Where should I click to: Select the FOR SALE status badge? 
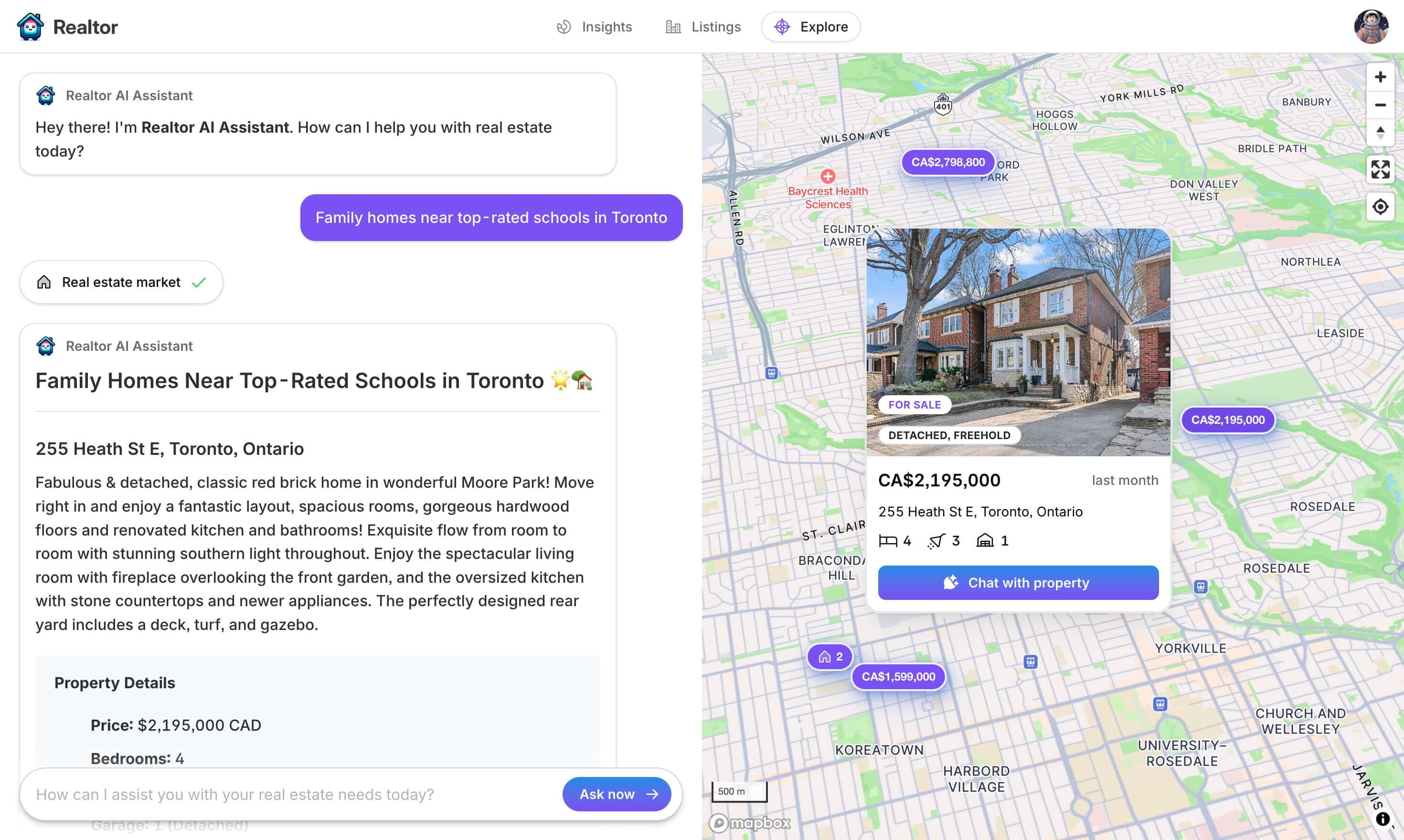pyautogui.click(x=915, y=404)
